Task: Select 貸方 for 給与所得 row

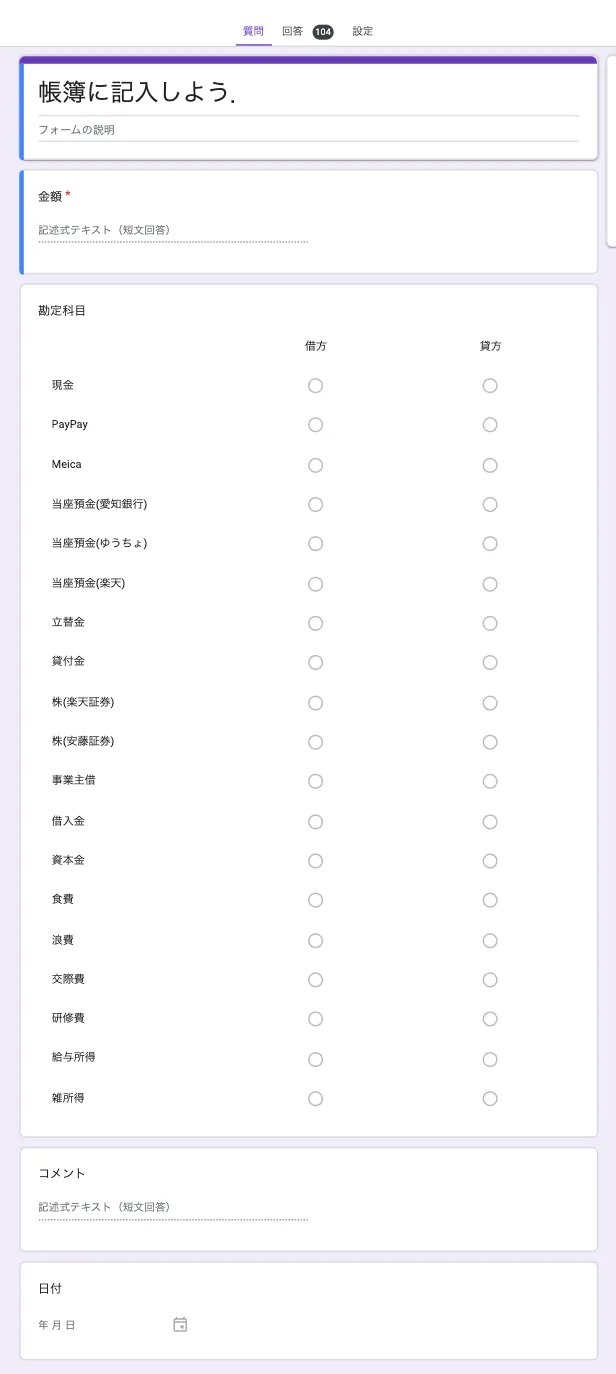Action: (490, 1059)
